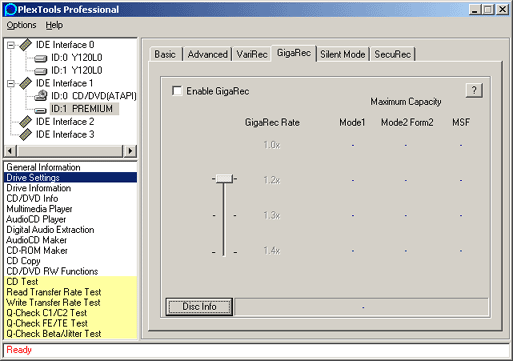This screenshot has width=513, height=361.
Task: Collapse the IDE Interface 1 tree node
Action: pos(11,83)
